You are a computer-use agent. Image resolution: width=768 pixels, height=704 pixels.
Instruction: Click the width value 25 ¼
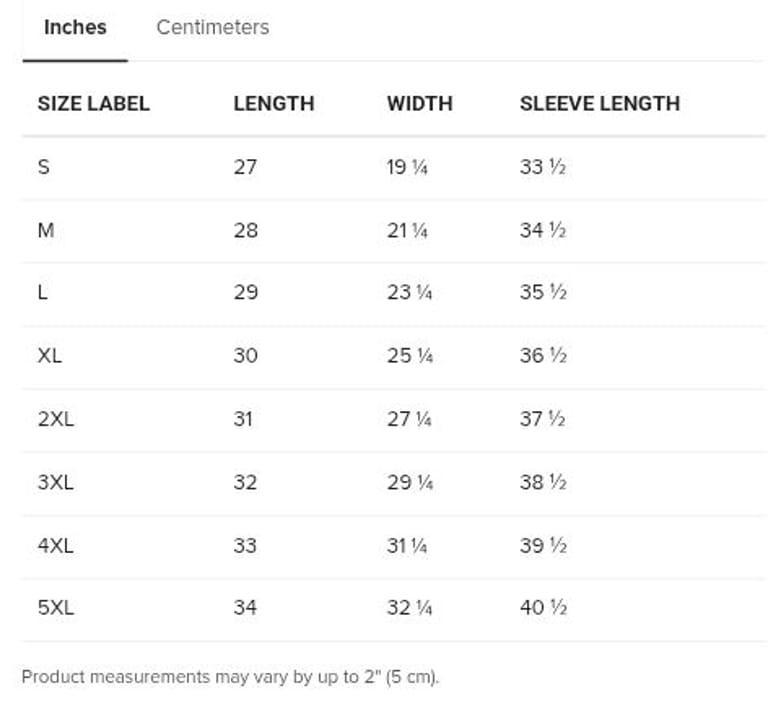tap(409, 355)
